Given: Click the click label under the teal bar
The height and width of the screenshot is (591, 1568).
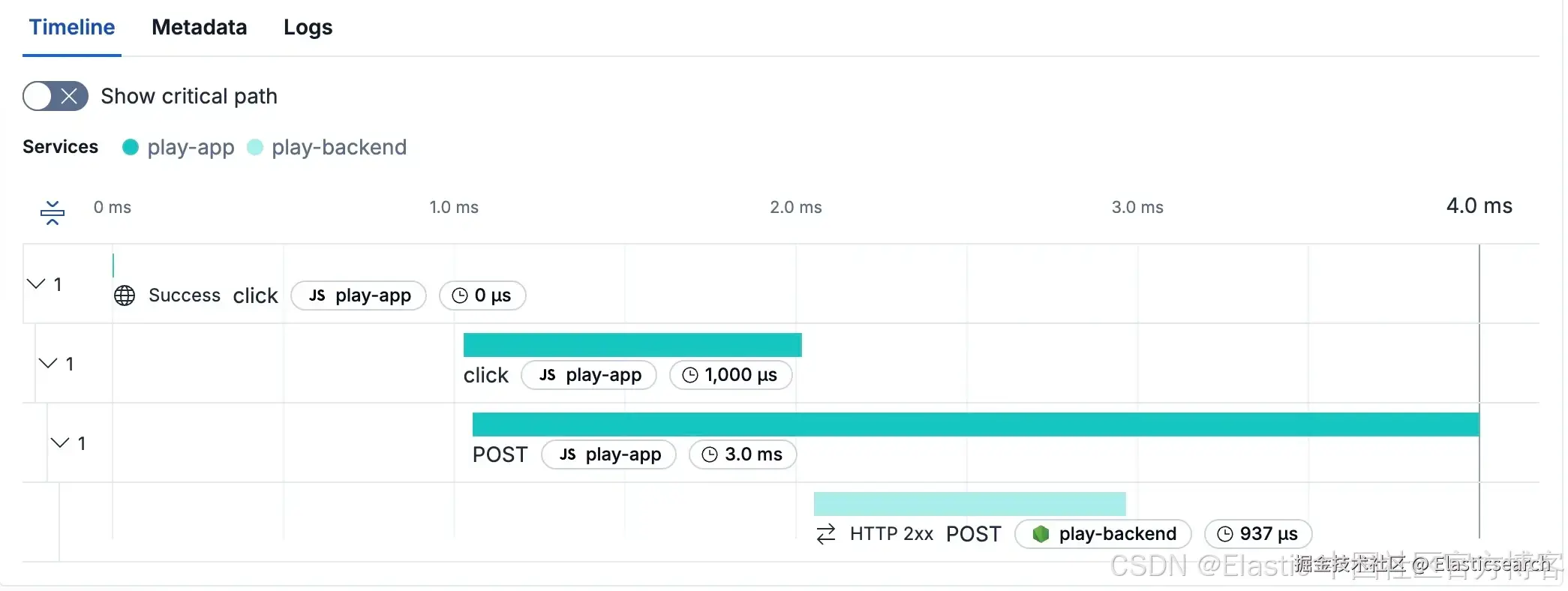Looking at the screenshot, I should [x=486, y=375].
